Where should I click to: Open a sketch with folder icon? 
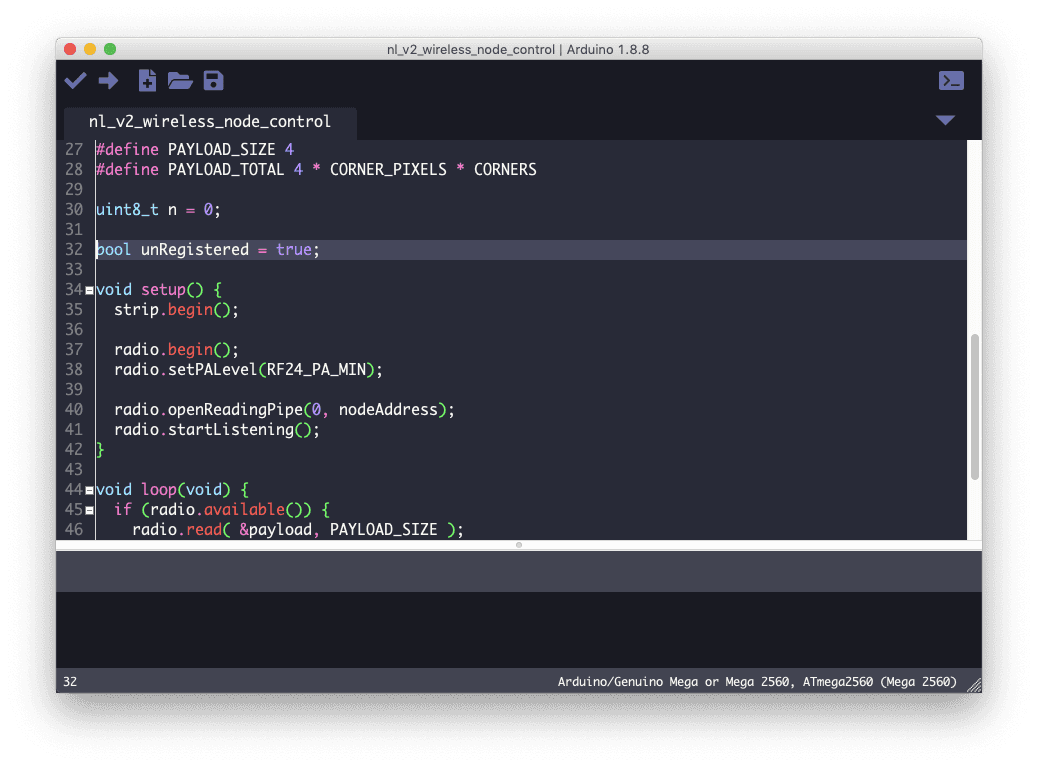click(179, 81)
